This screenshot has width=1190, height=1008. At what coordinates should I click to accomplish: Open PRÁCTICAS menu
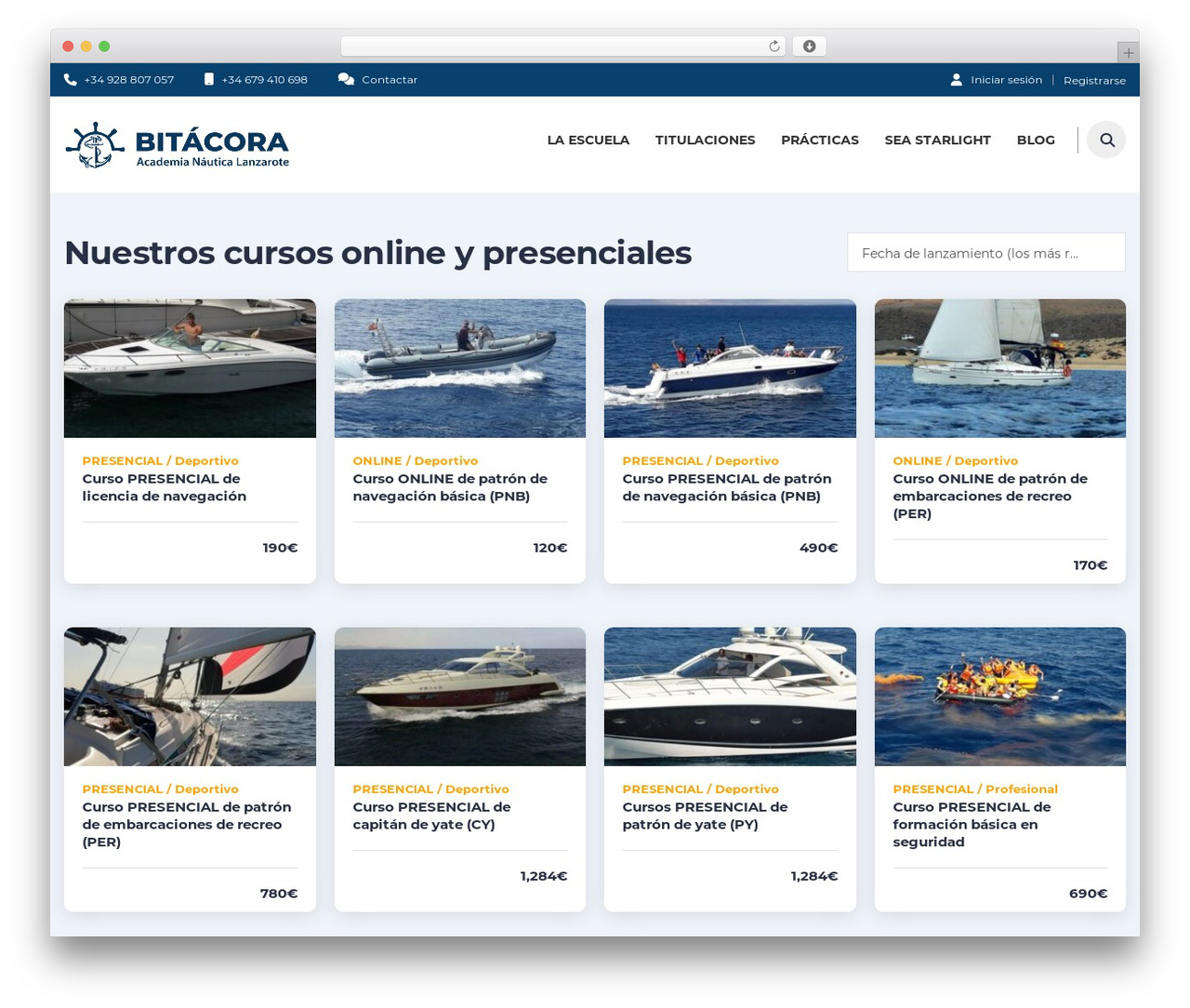[x=819, y=140]
